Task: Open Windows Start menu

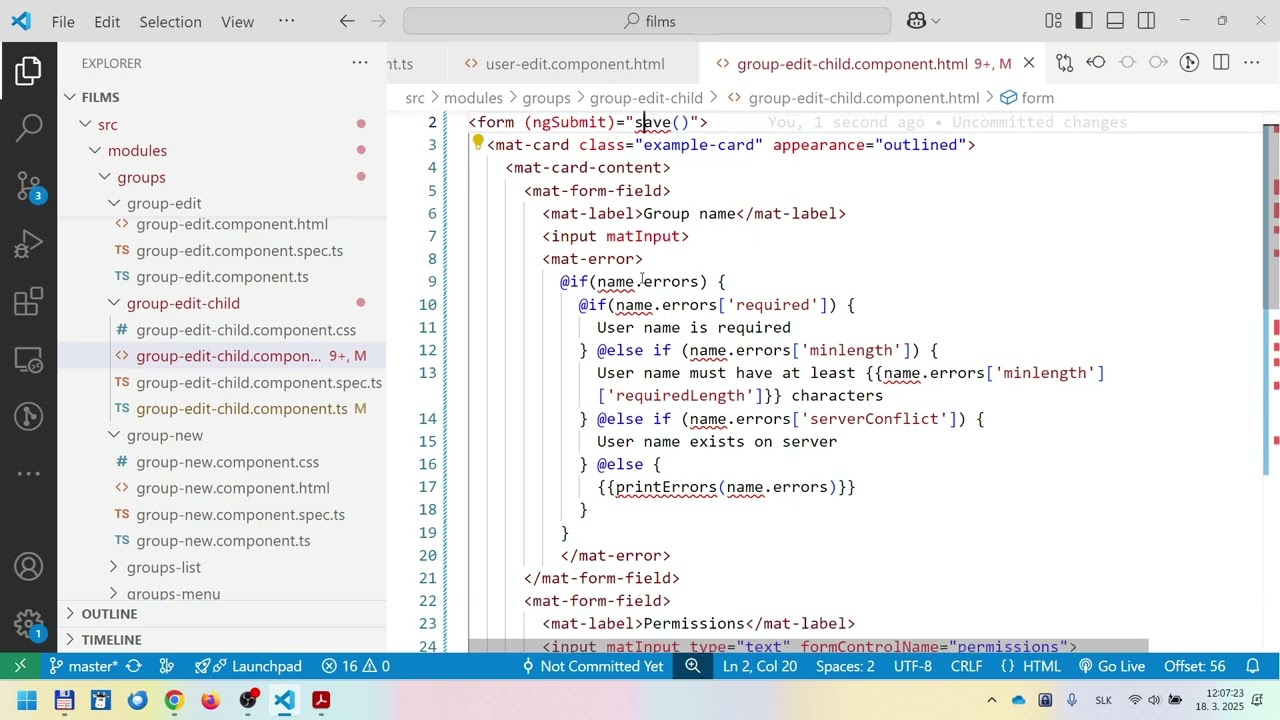Action: (27, 700)
